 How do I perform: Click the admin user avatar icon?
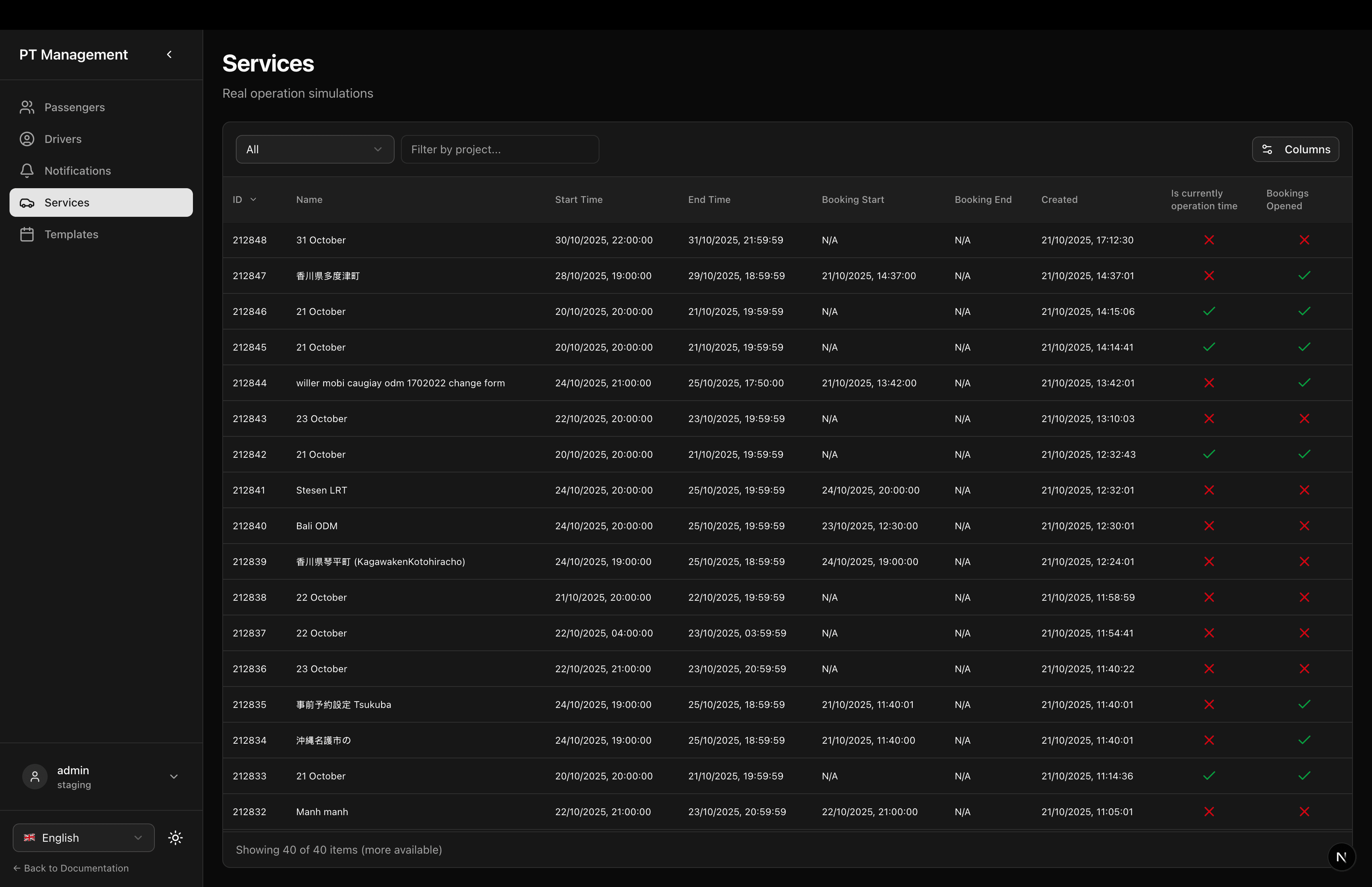pos(35,776)
